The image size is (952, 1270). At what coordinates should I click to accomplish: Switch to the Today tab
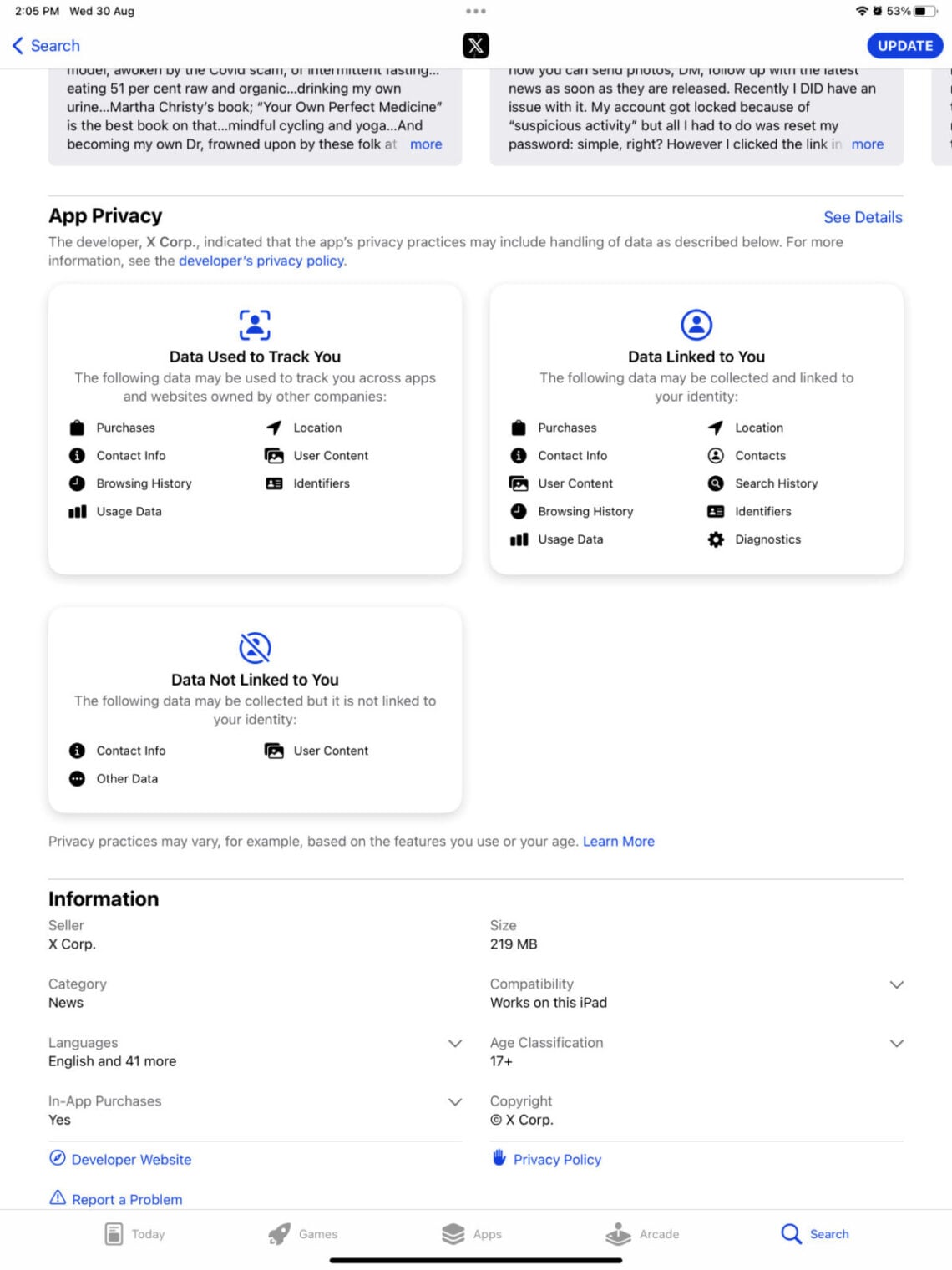pyautogui.click(x=134, y=1234)
